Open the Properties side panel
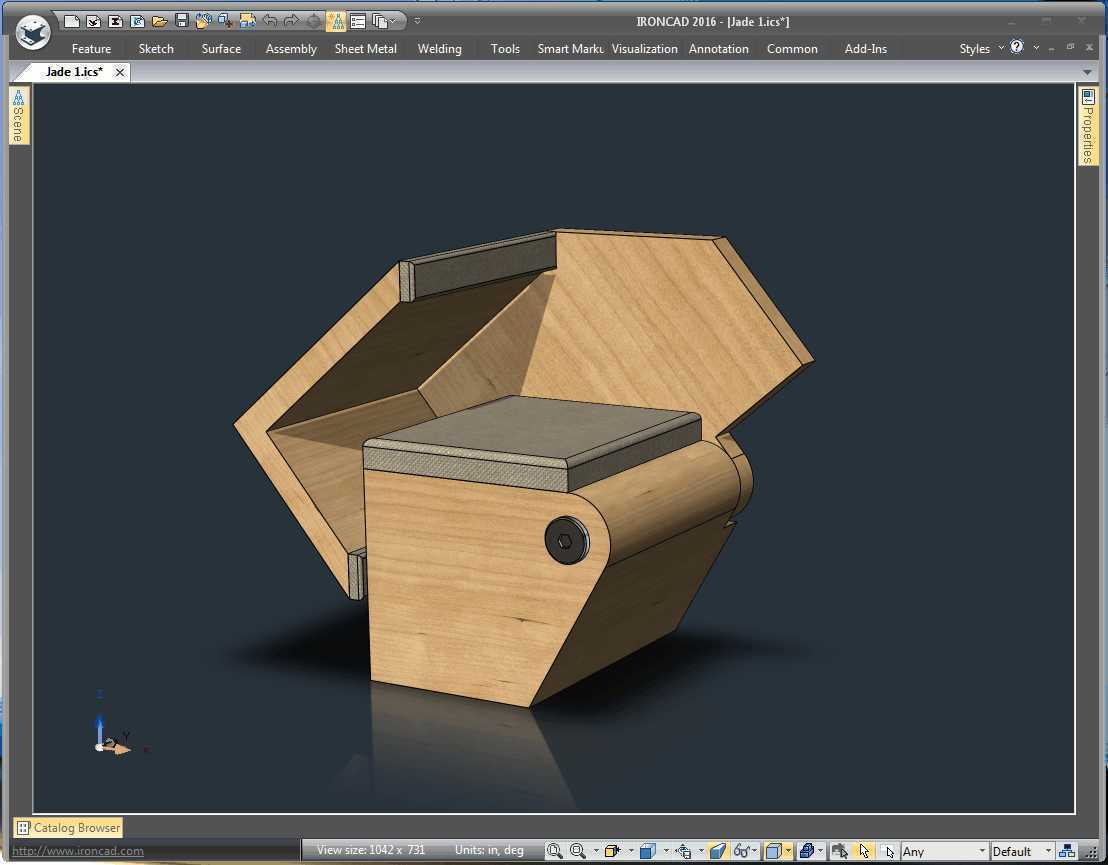Screen dimensions: 1108x865 pyautogui.click(x=1088, y=126)
